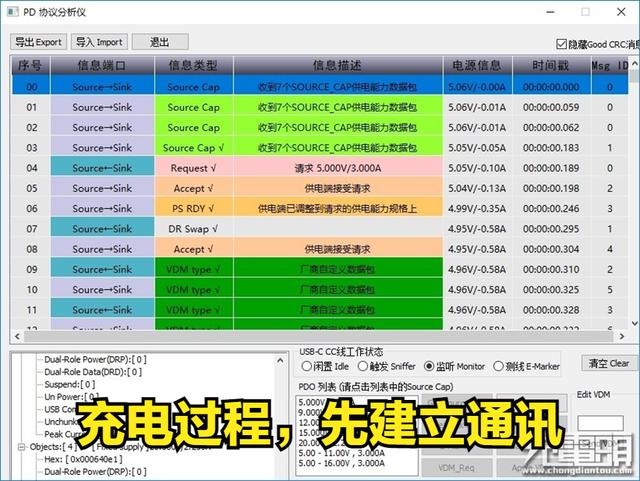The height and width of the screenshot is (481, 640).
Task: Toggle the 隐藏Good CRC消息 checkbox
Action: [562, 44]
